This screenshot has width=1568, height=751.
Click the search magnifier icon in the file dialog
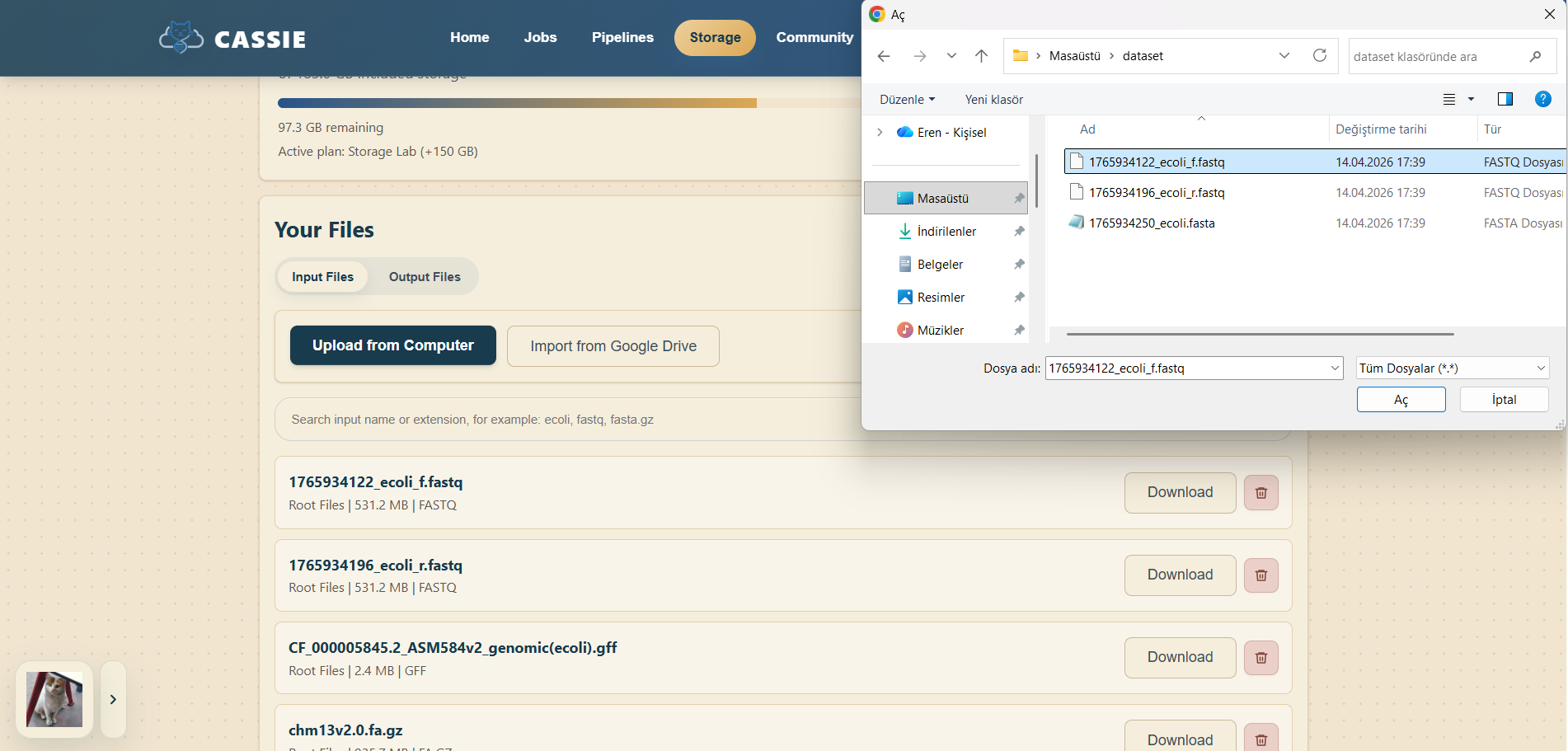click(1535, 56)
